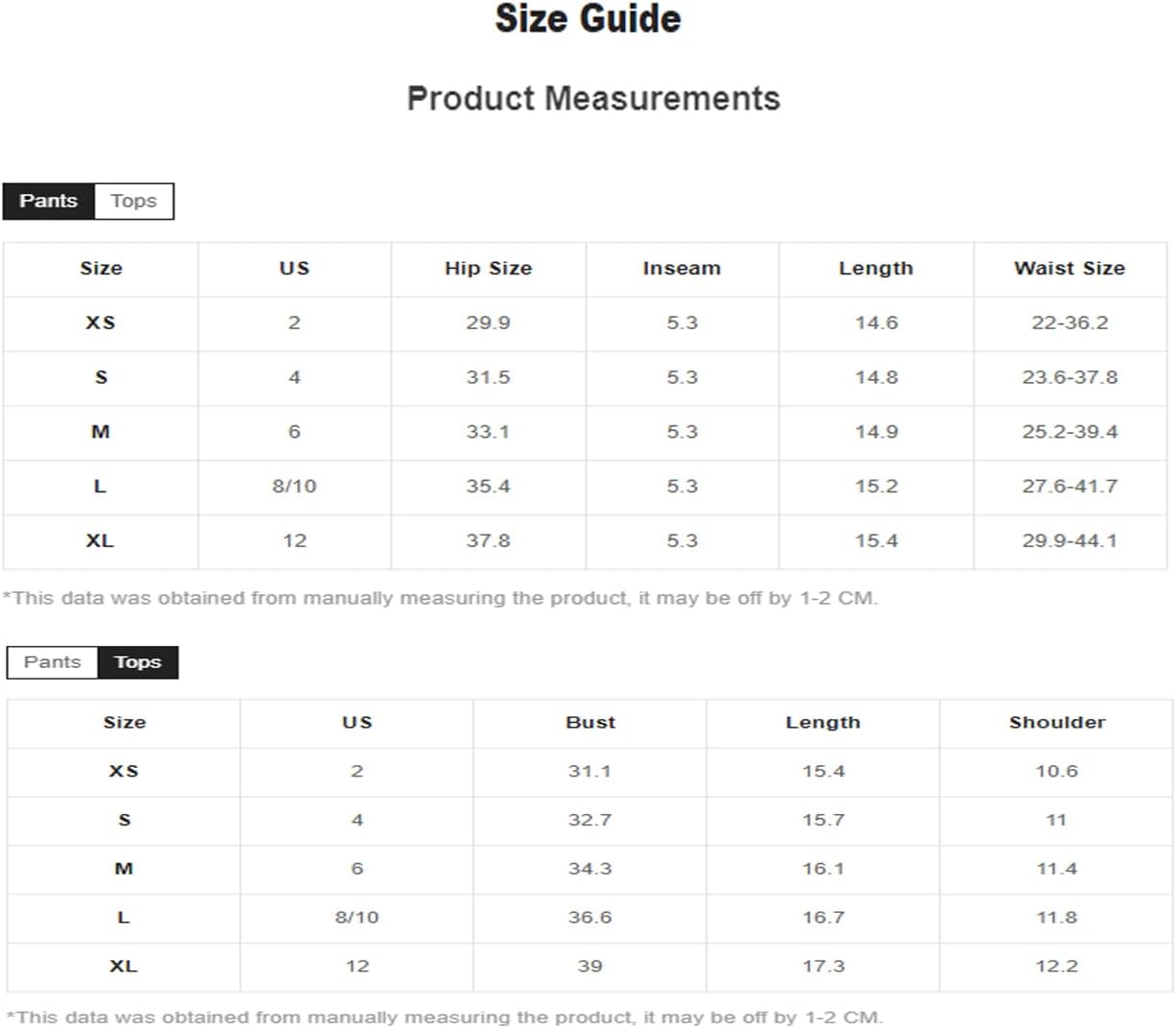This screenshot has width=1176, height=1028.
Task: Switch to Tops tab above pants table
Action: pos(133,201)
